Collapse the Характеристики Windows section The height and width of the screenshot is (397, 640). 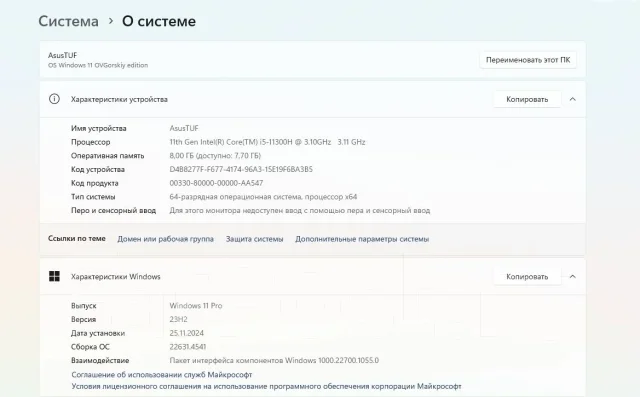point(573,277)
